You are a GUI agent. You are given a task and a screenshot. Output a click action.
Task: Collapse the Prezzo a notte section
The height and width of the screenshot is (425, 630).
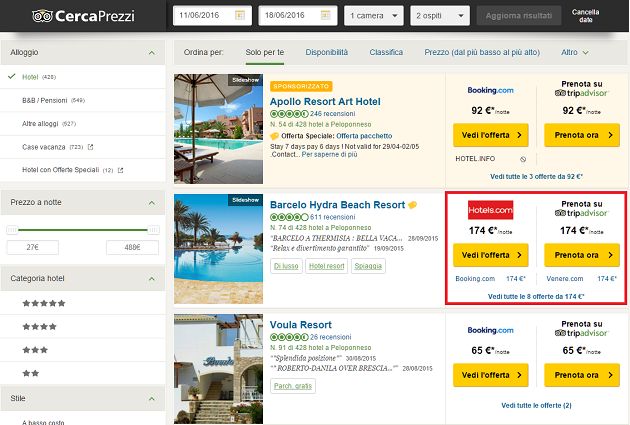[x=151, y=202]
